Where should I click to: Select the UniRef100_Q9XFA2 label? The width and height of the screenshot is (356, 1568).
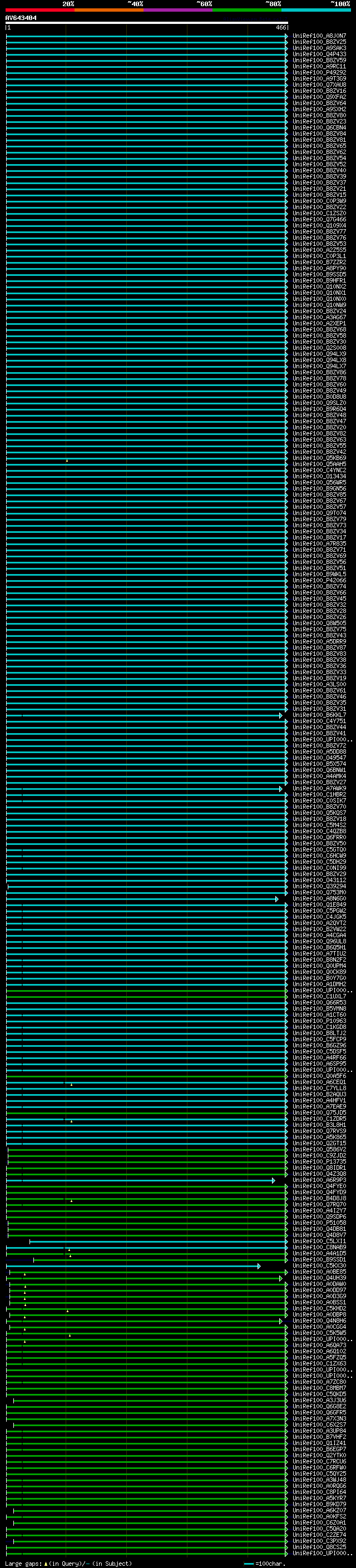pyautogui.click(x=319, y=97)
